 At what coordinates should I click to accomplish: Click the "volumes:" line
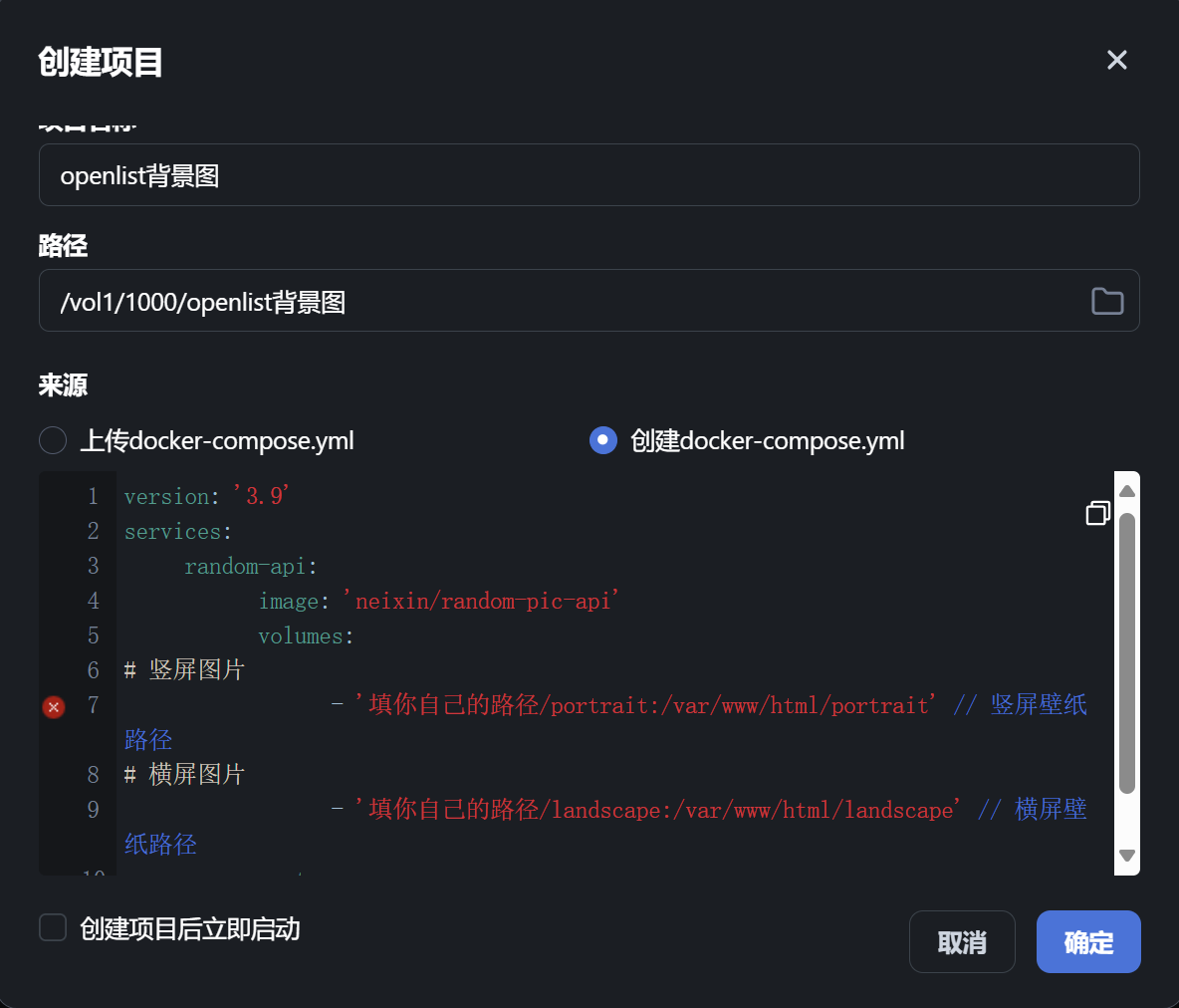[306, 635]
